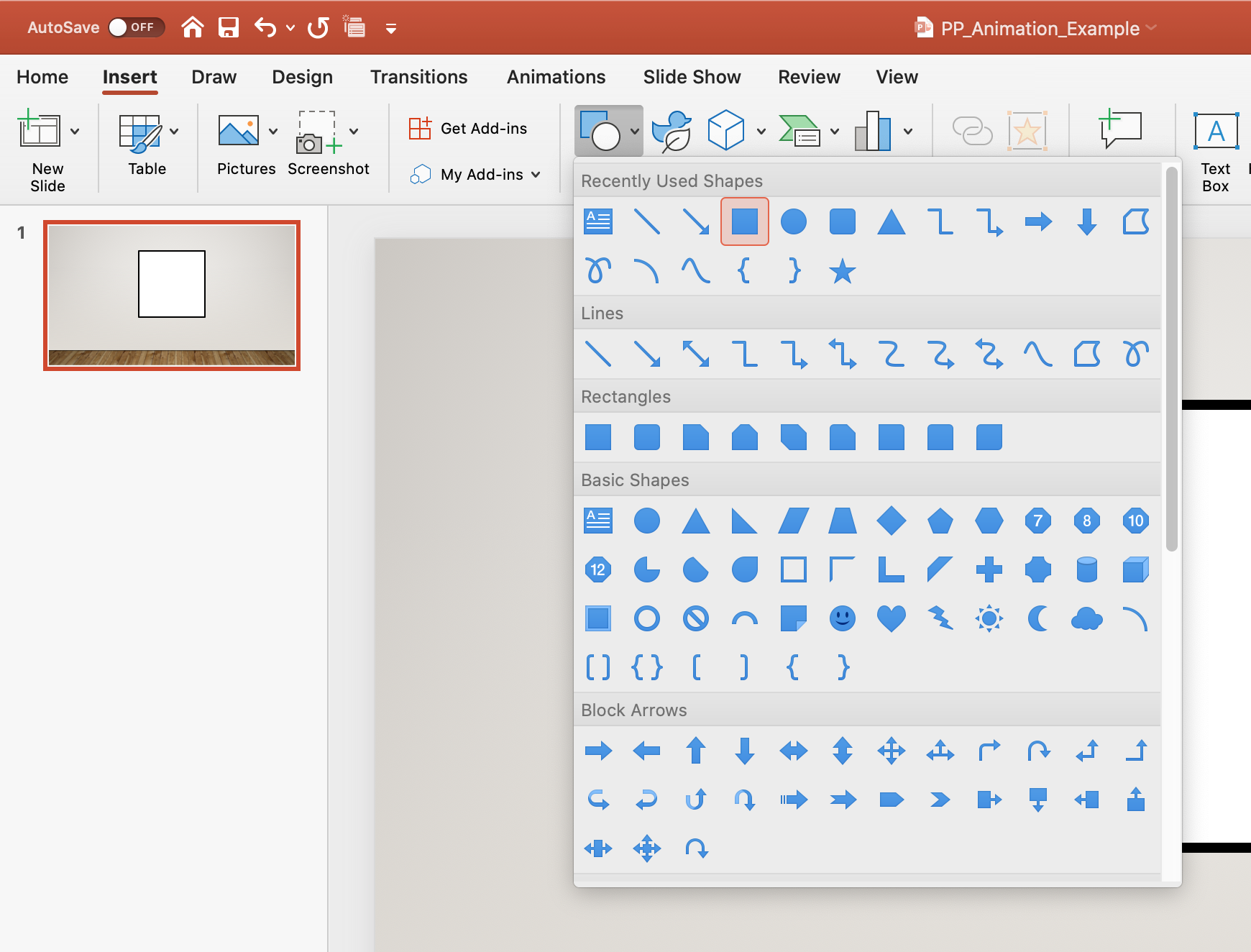Switch to the Animations tab

(555, 77)
